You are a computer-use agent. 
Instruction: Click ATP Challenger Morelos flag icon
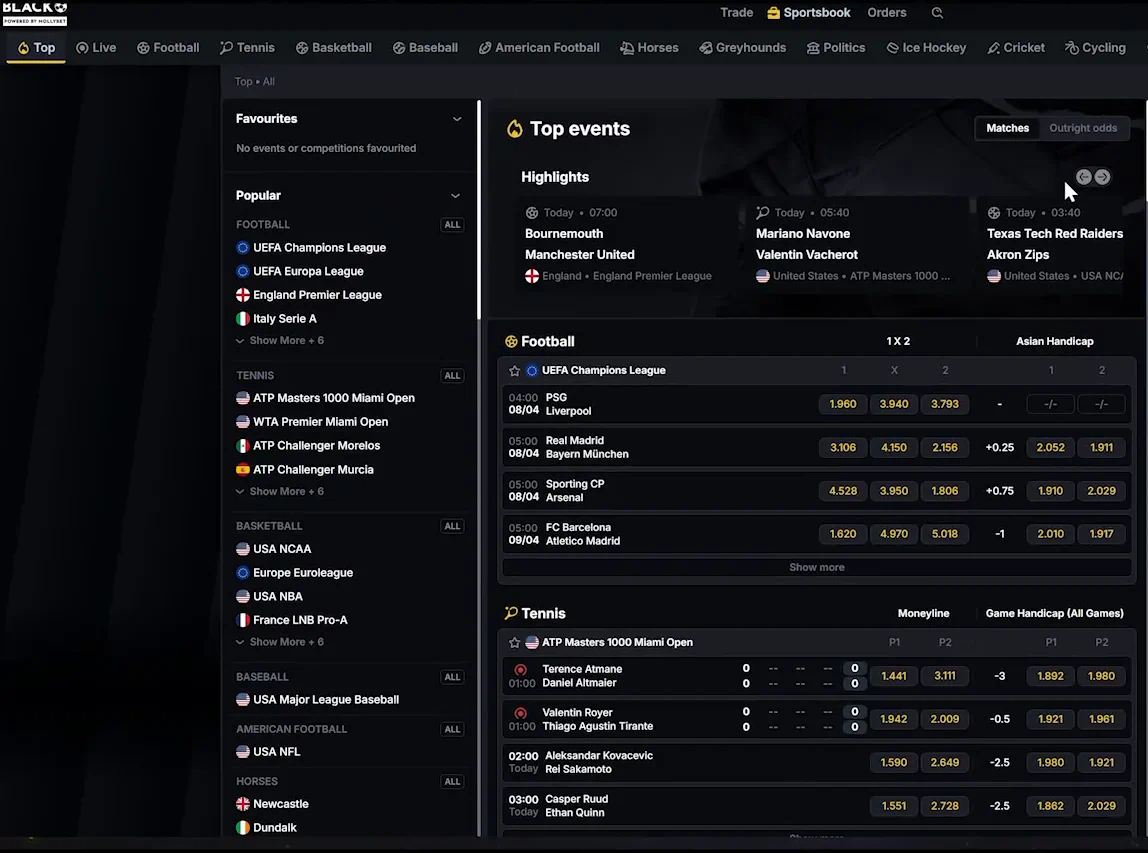(x=242, y=445)
